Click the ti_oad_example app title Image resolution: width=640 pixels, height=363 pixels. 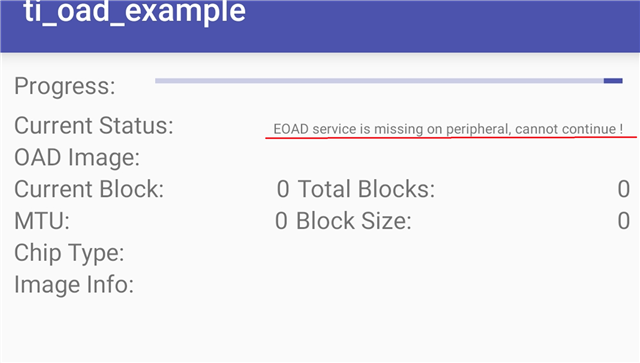(135, 11)
